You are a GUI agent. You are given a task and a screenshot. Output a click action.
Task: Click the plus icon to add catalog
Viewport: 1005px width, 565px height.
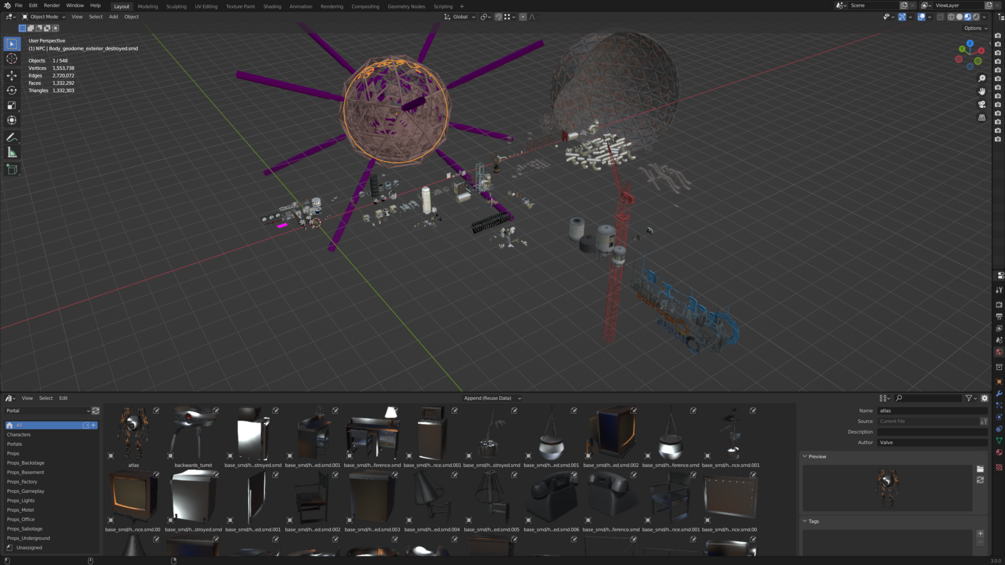coord(94,425)
